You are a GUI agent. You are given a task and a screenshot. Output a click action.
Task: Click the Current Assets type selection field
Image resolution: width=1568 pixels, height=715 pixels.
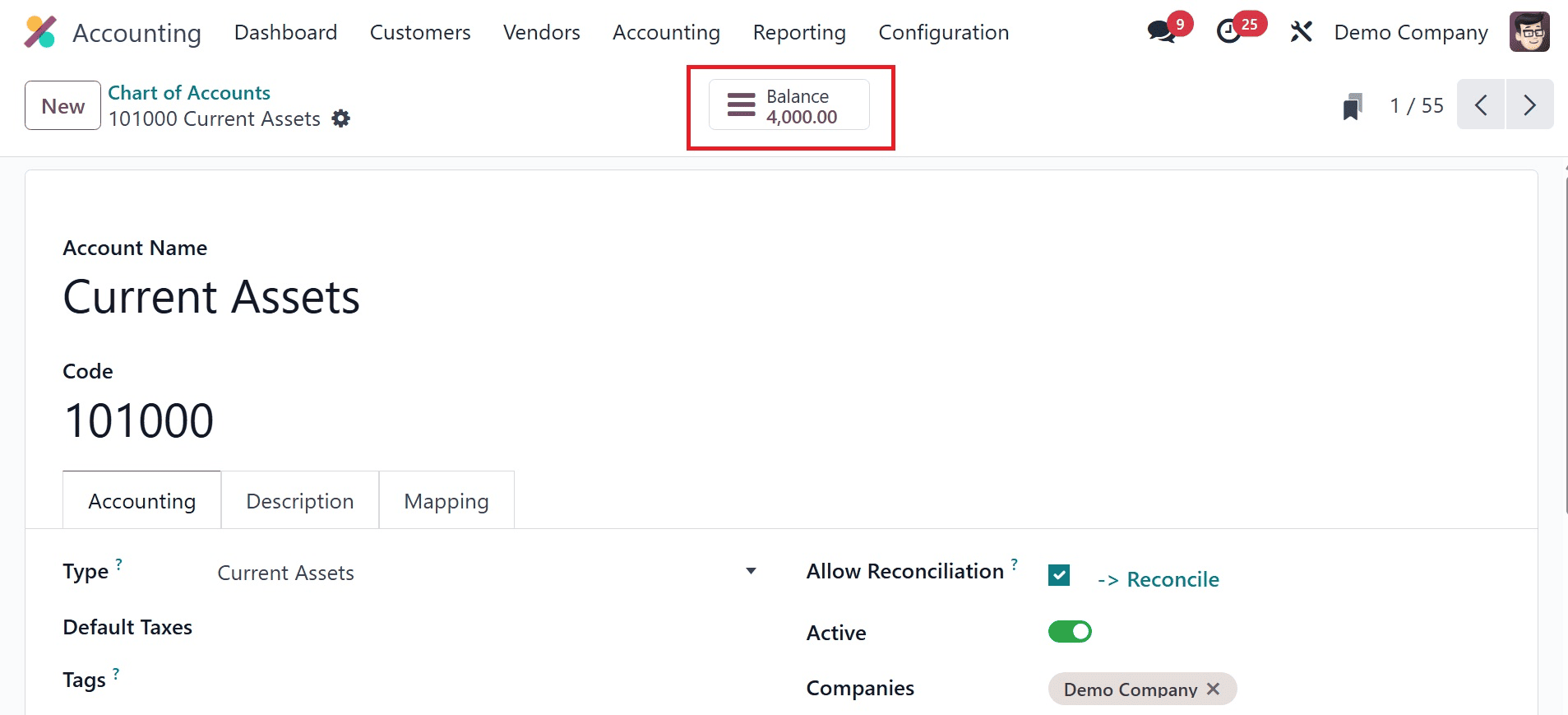click(485, 573)
